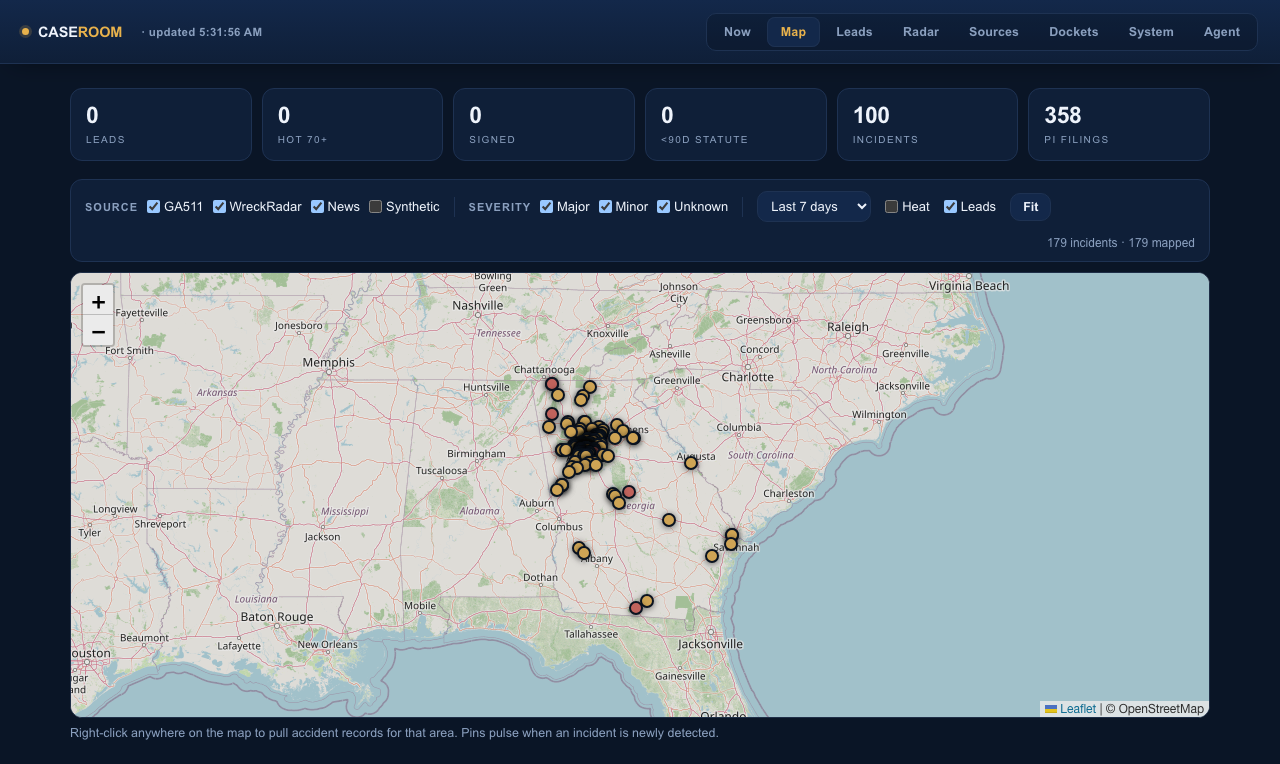
Task: Open the Leads tab
Action: 854,32
